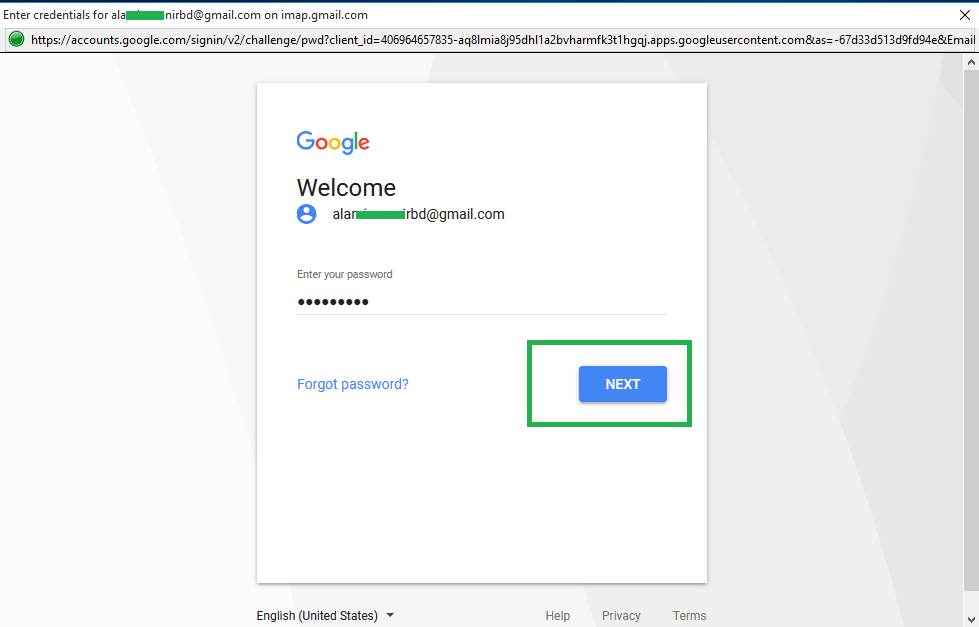Click the scrollbar down arrow

point(971,620)
